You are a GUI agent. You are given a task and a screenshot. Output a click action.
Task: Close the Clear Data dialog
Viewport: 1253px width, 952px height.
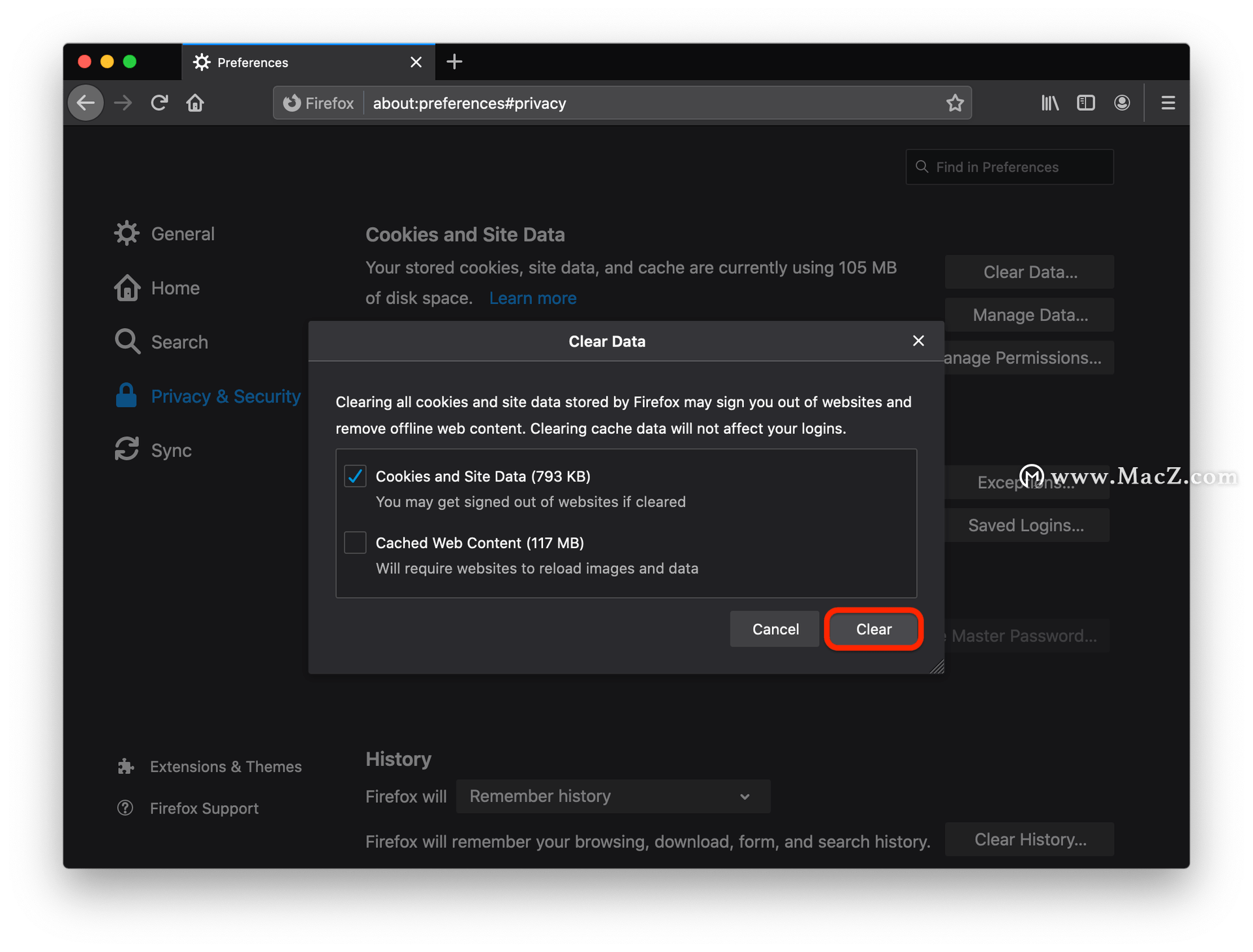click(918, 341)
